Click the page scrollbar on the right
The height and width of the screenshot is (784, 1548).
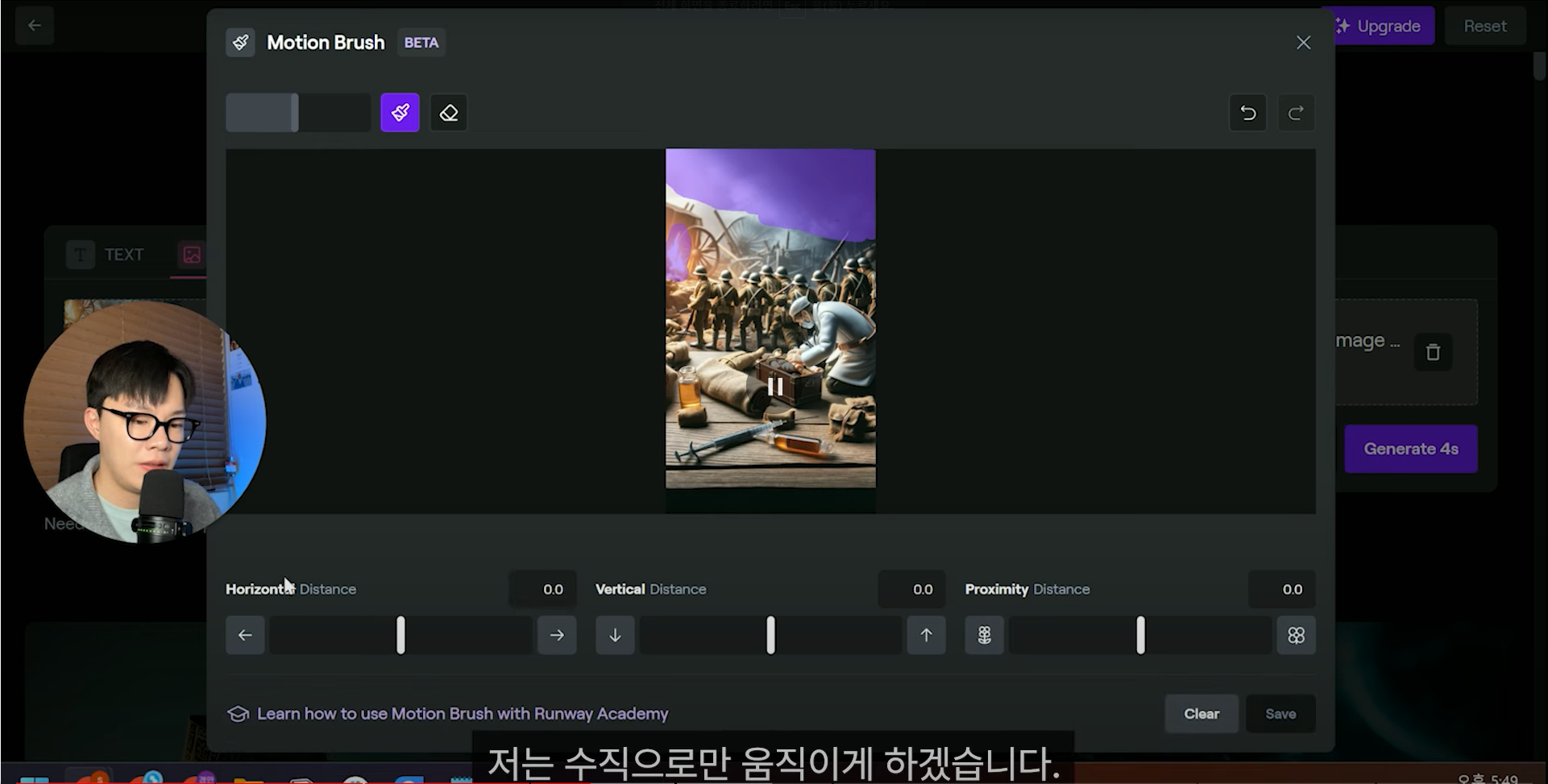[1540, 66]
